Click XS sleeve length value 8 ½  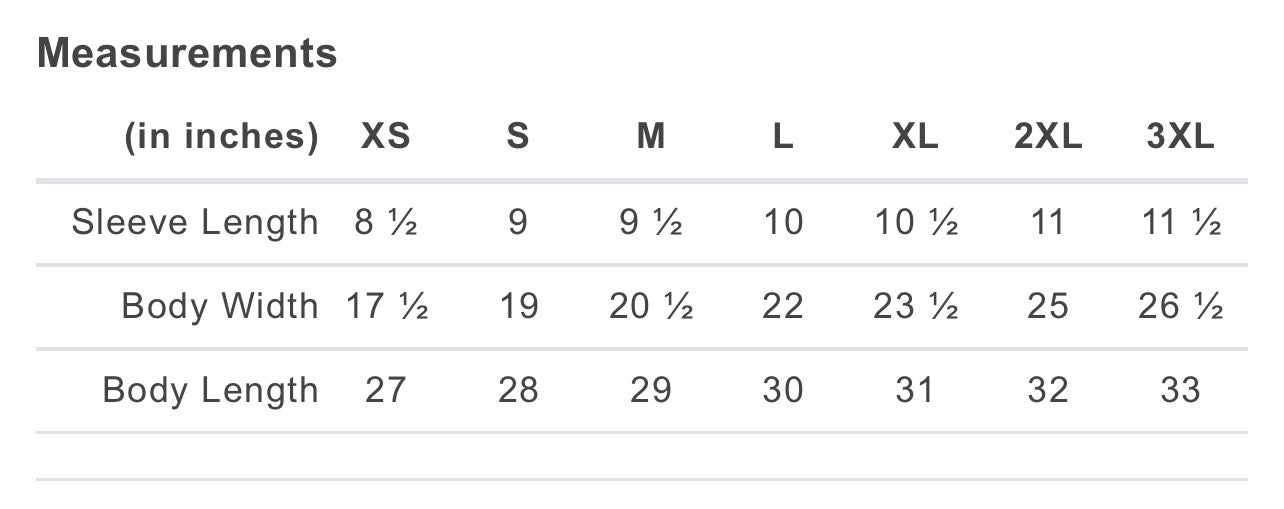pos(385,222)
